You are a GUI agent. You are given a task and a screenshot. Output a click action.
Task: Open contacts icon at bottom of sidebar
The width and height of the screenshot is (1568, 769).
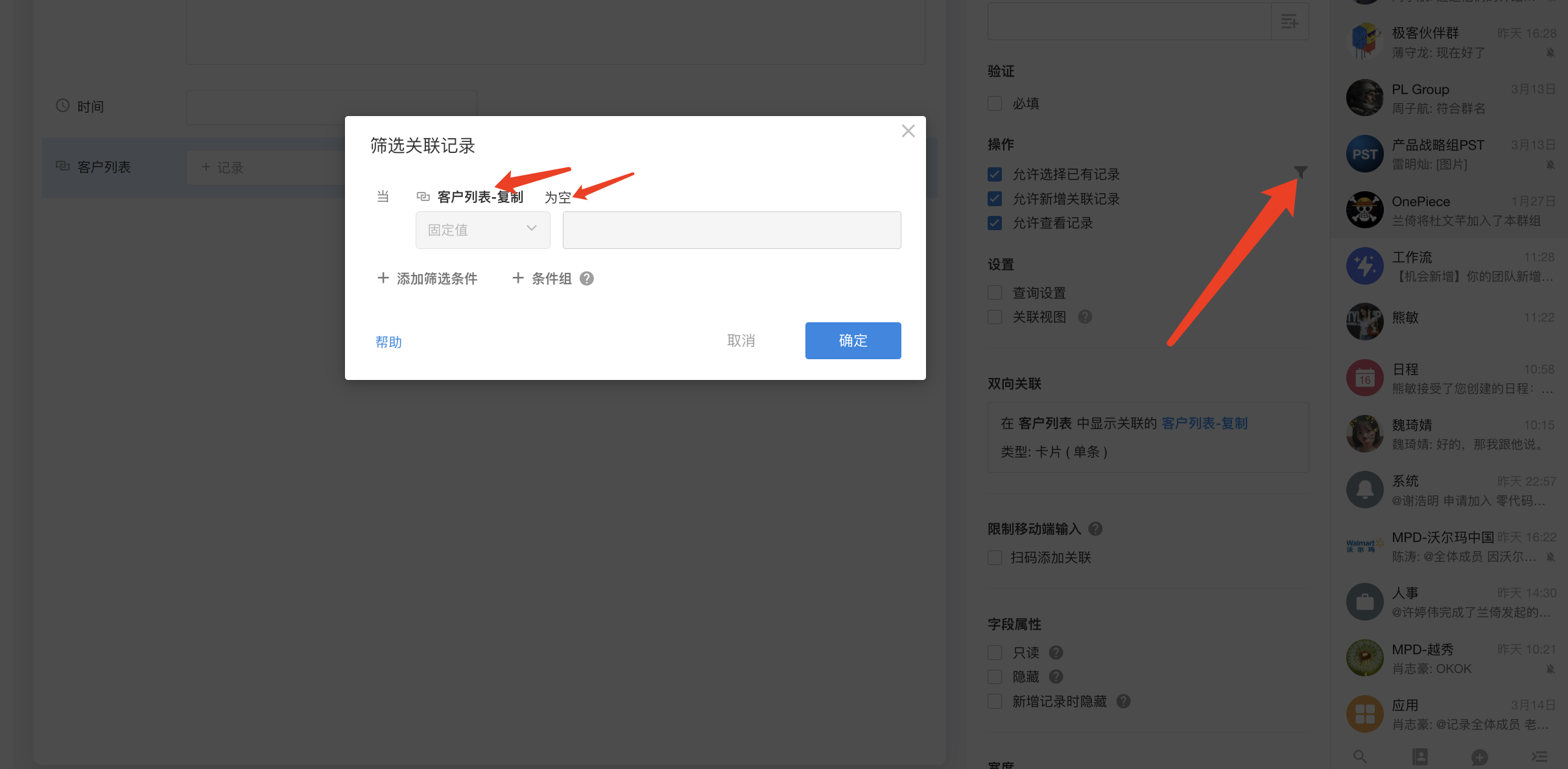(x=1420, y=756)
